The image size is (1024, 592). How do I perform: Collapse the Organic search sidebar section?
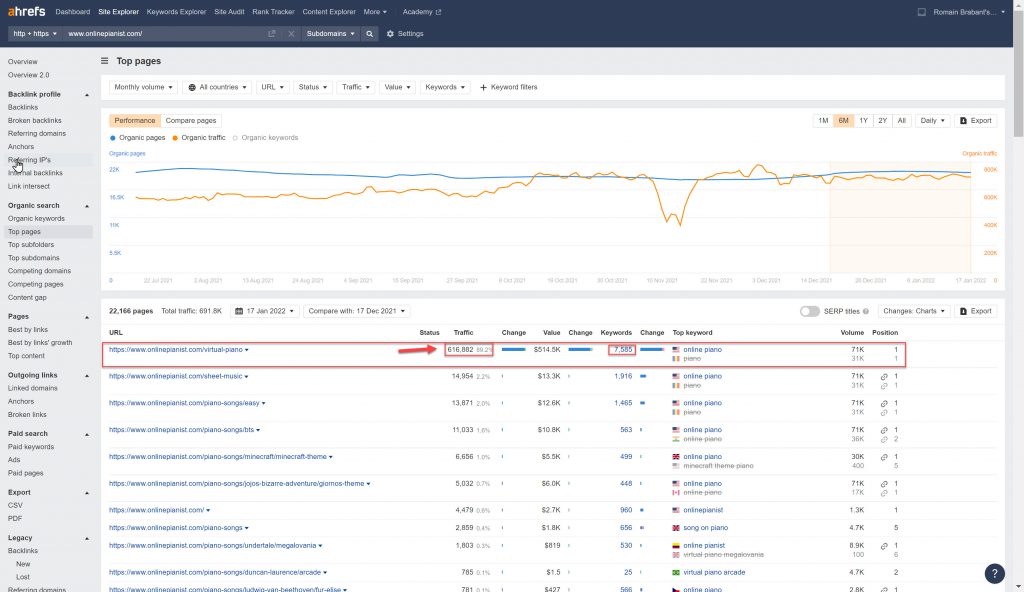tap(87, 206)
